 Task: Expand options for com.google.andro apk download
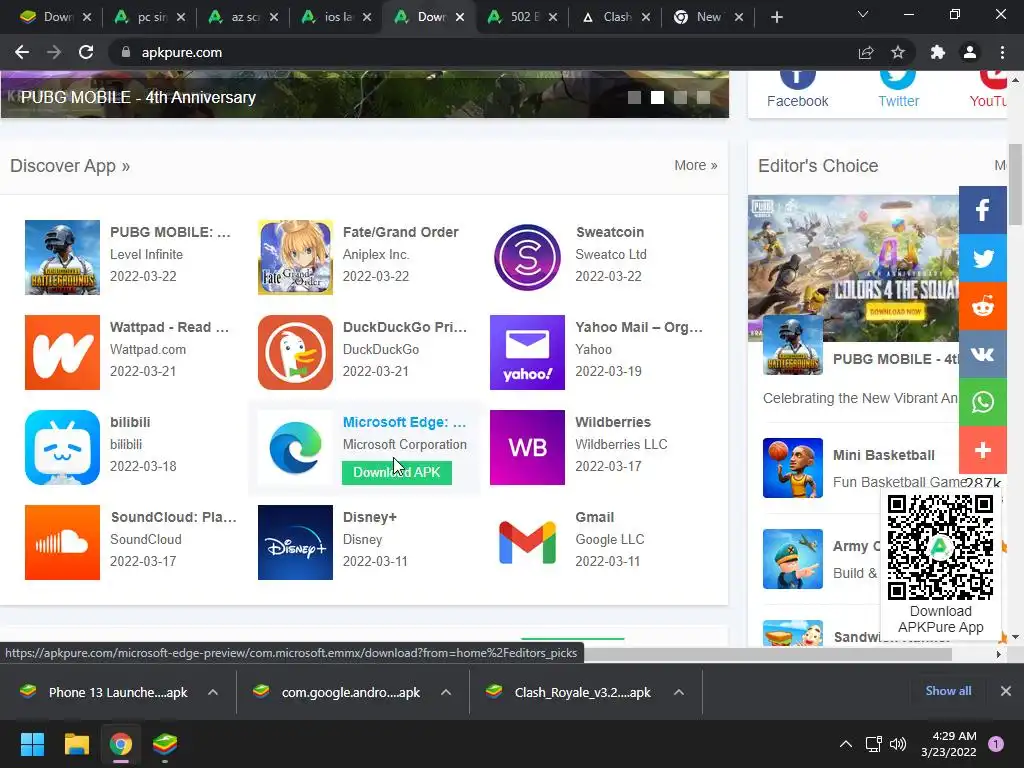pos(446,692)
